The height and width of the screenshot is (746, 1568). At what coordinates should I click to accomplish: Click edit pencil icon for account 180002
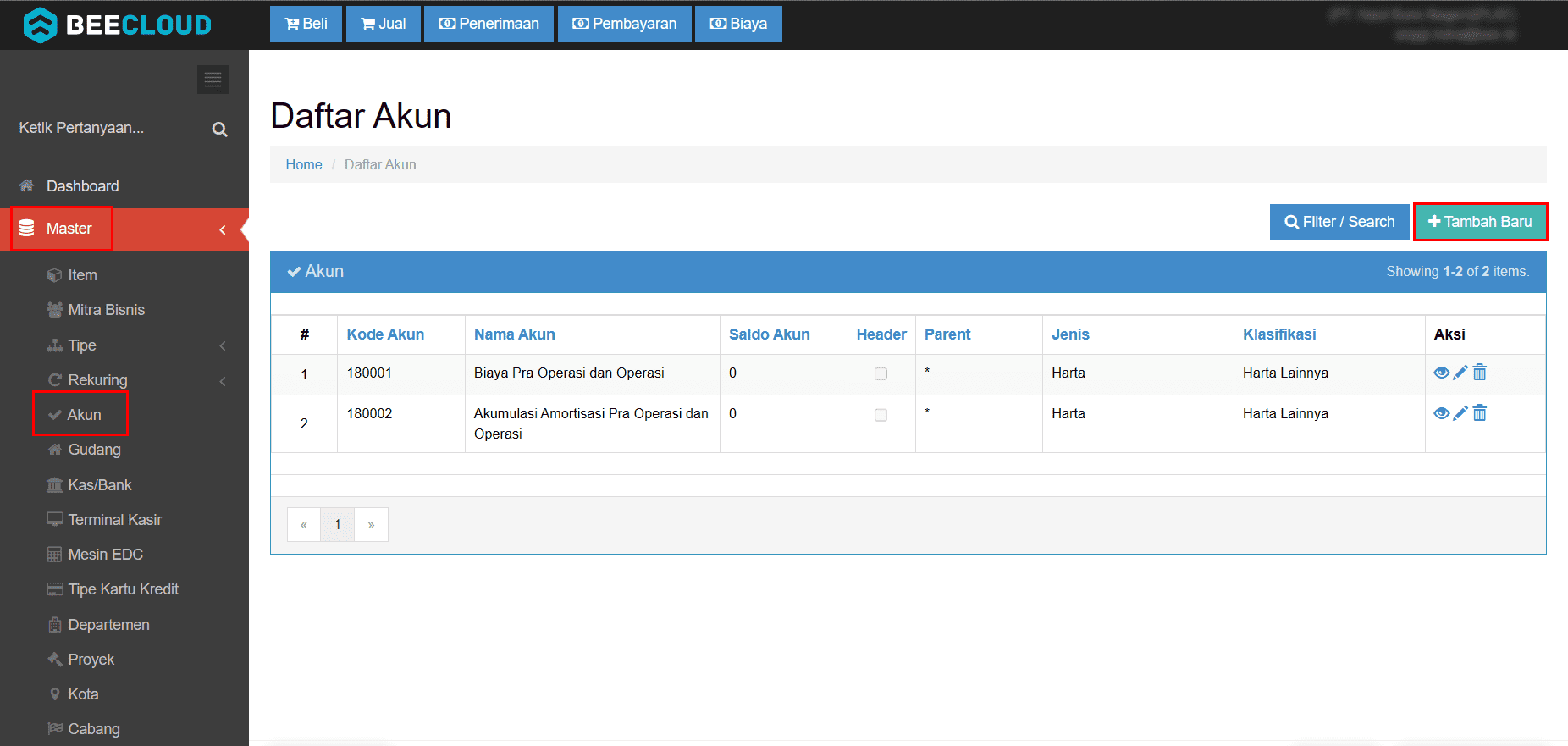point(1460,413)
